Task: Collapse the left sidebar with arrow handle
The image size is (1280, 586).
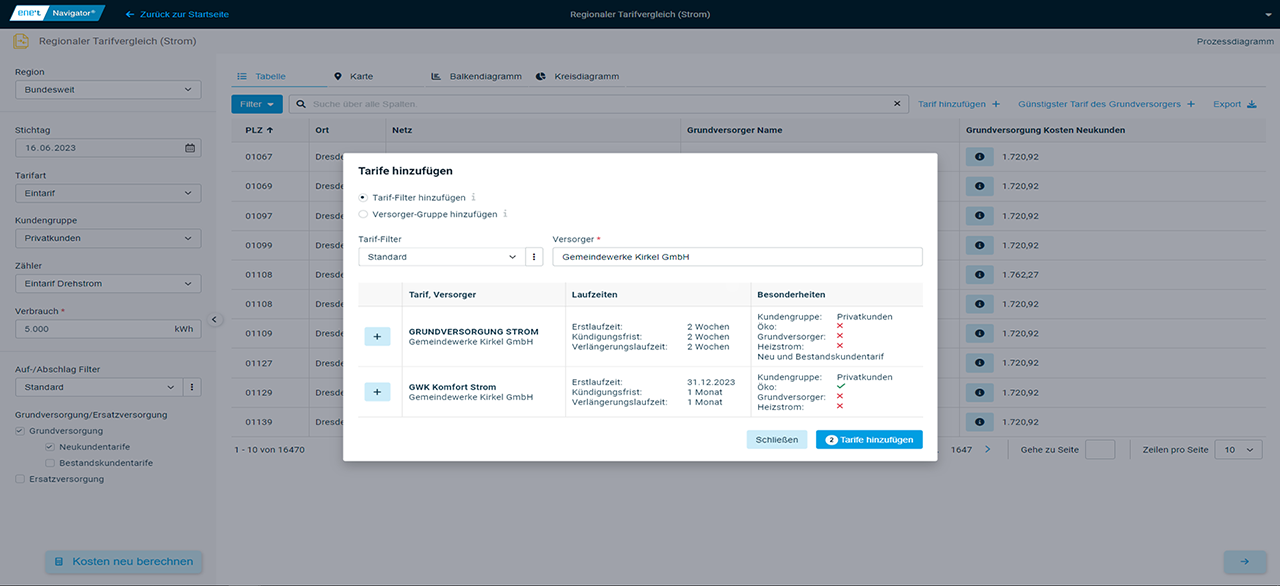Action: coord(213,320)
